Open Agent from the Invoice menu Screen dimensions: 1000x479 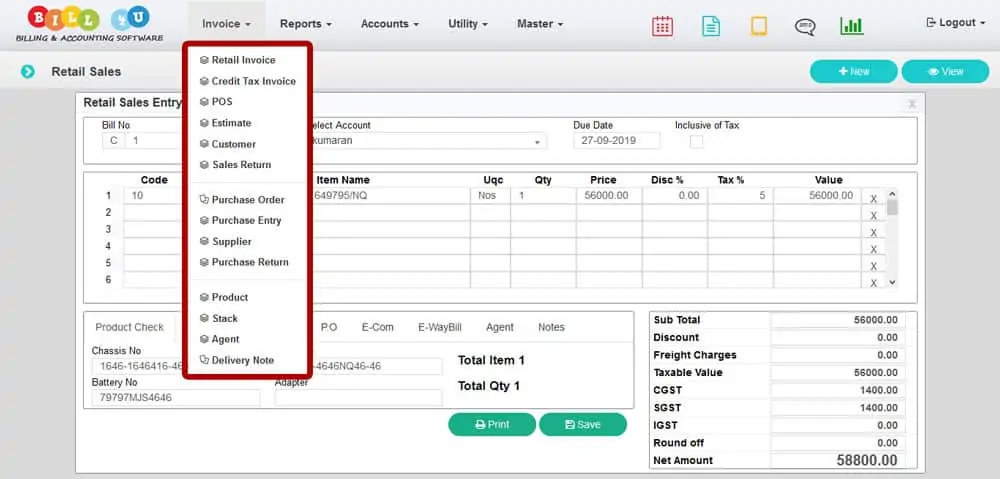(219, 339)
